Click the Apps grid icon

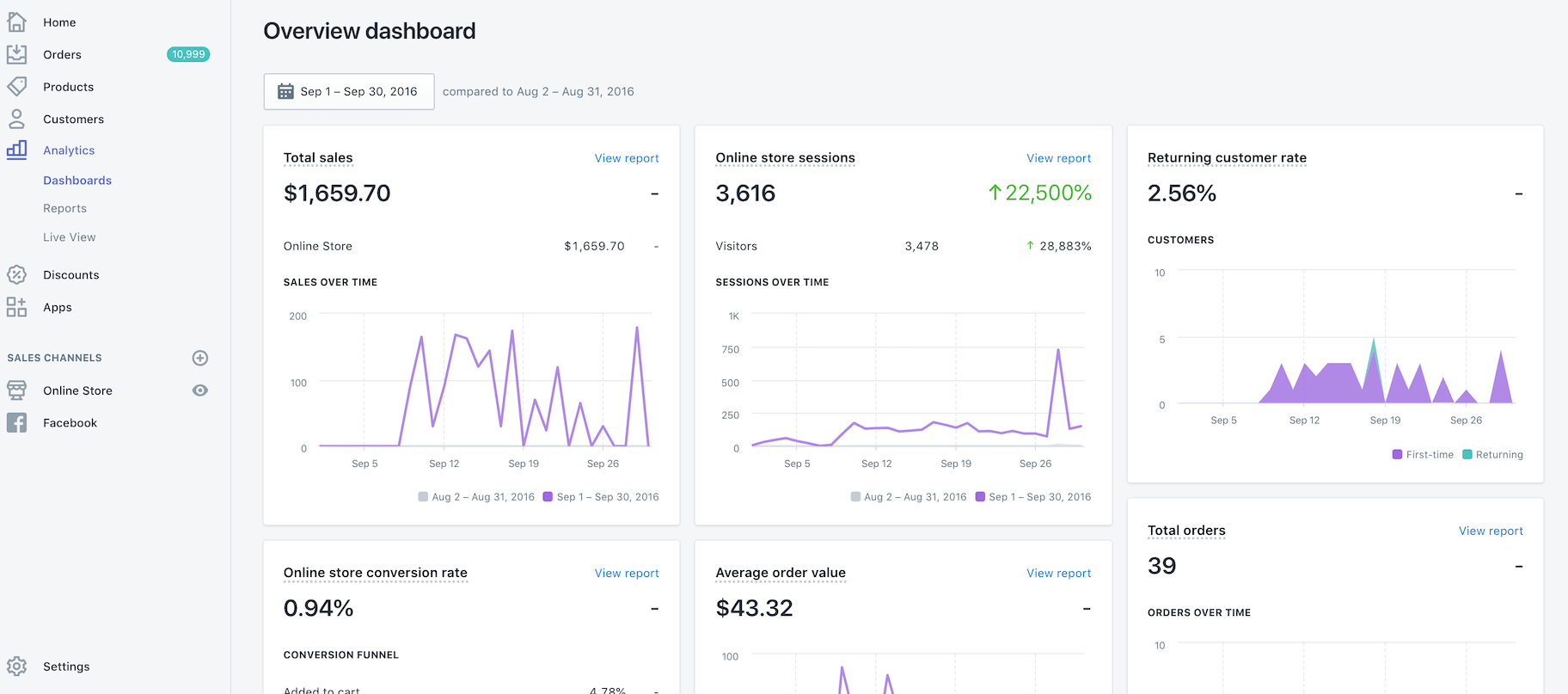(x=16, y=307)
